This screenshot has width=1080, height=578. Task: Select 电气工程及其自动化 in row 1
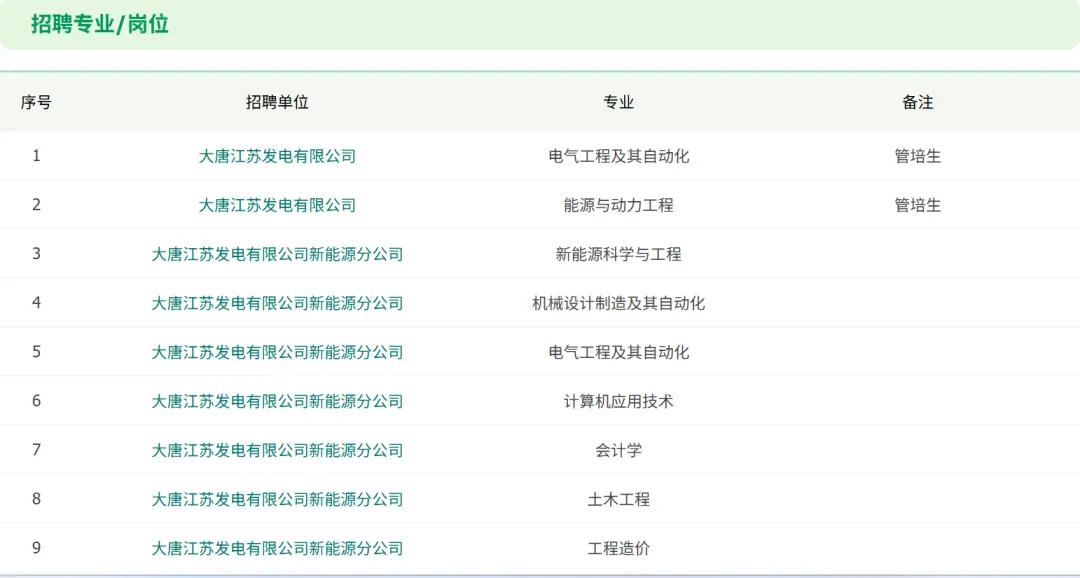619,156
